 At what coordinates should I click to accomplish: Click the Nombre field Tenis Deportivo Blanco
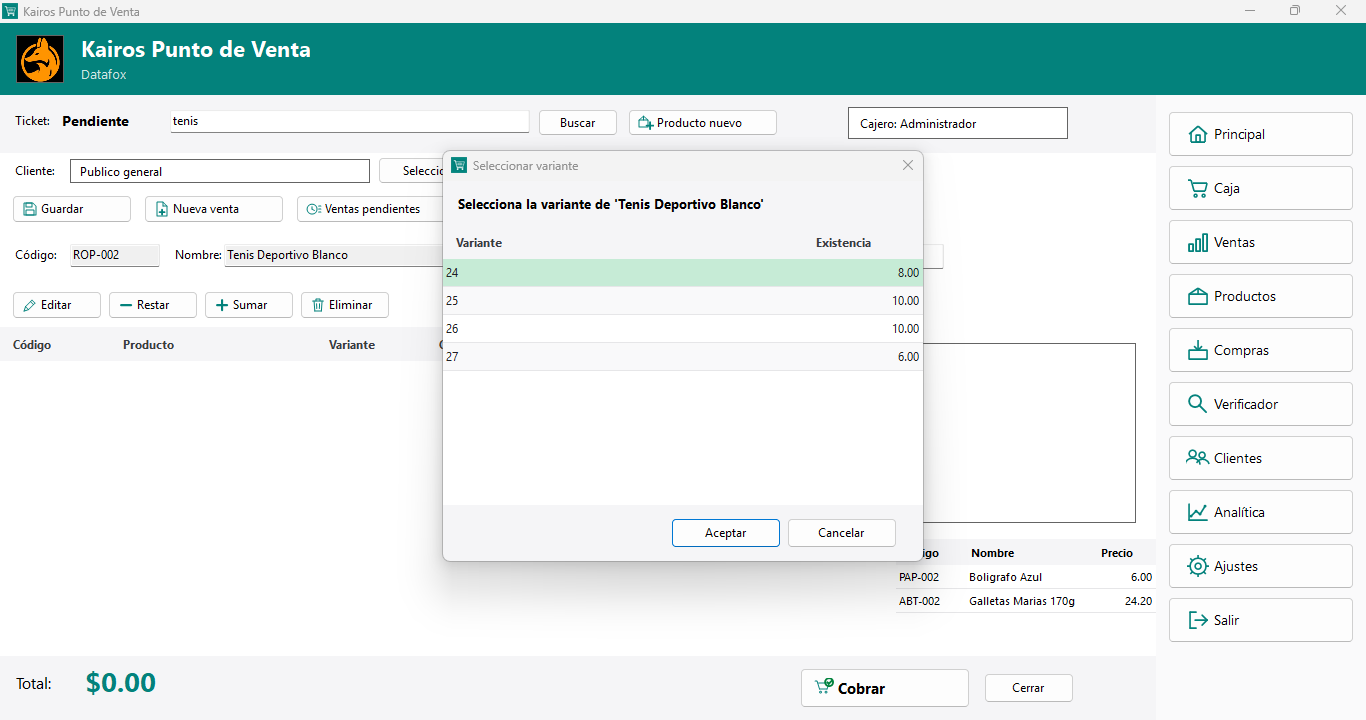tap(334, 255)
